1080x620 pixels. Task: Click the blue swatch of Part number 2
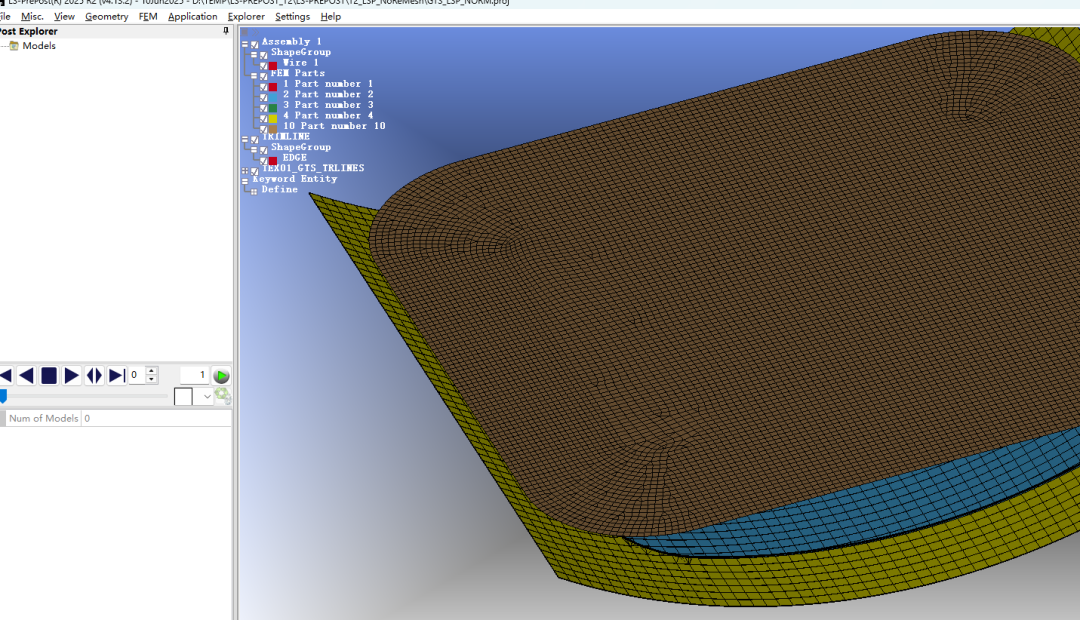[273, 98]
